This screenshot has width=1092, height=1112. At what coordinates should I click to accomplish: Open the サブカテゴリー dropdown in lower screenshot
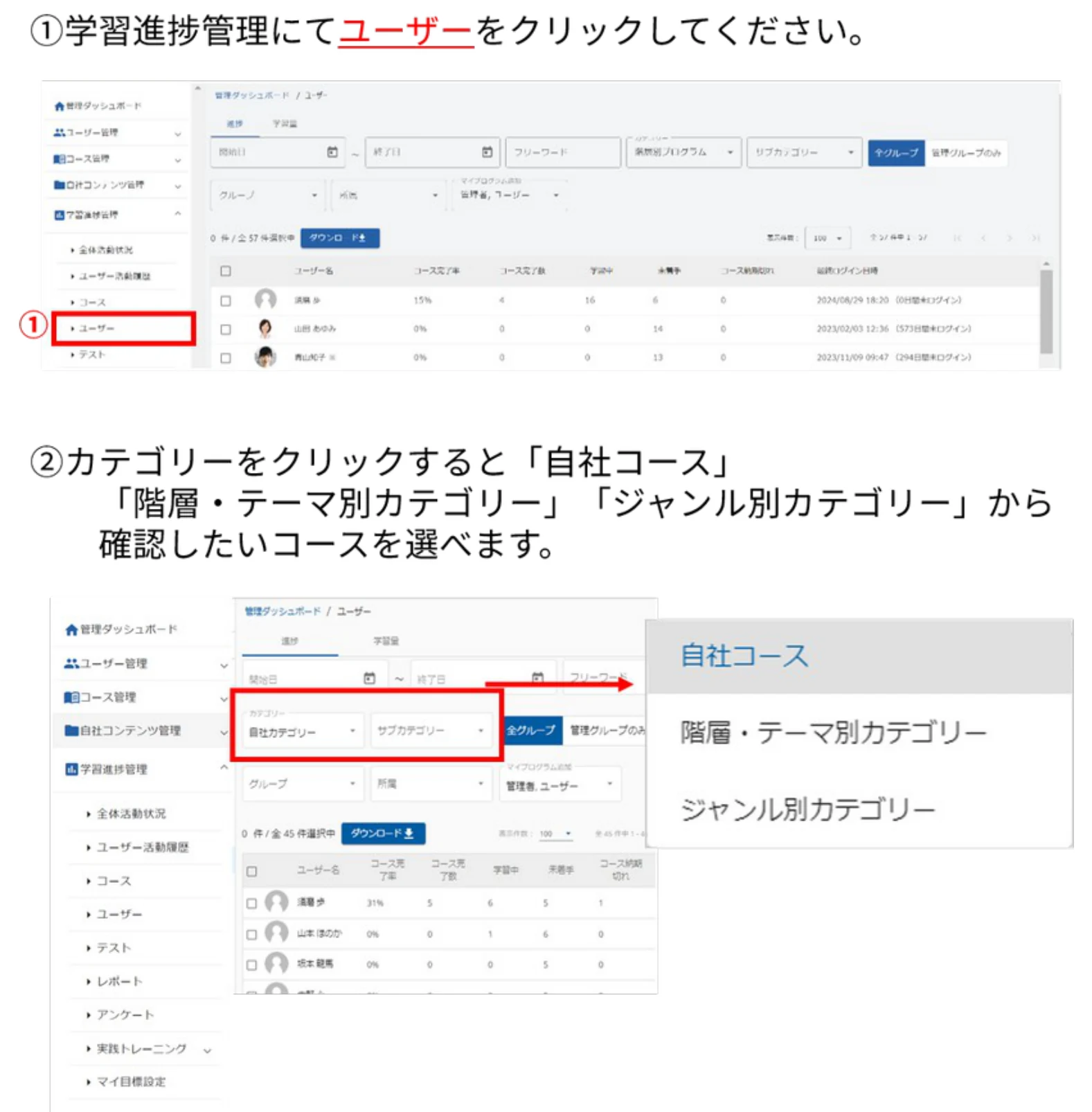click(x=430, y=730)
